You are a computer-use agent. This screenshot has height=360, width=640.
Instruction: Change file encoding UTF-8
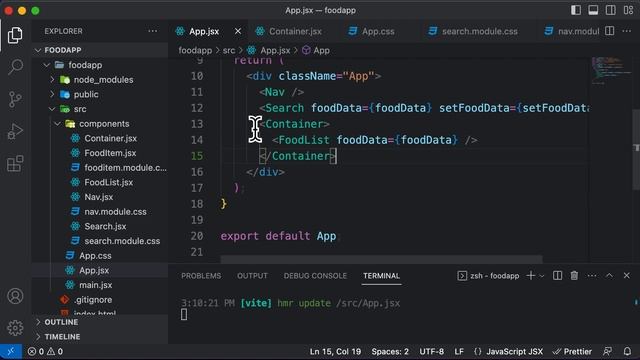point(431,351)
